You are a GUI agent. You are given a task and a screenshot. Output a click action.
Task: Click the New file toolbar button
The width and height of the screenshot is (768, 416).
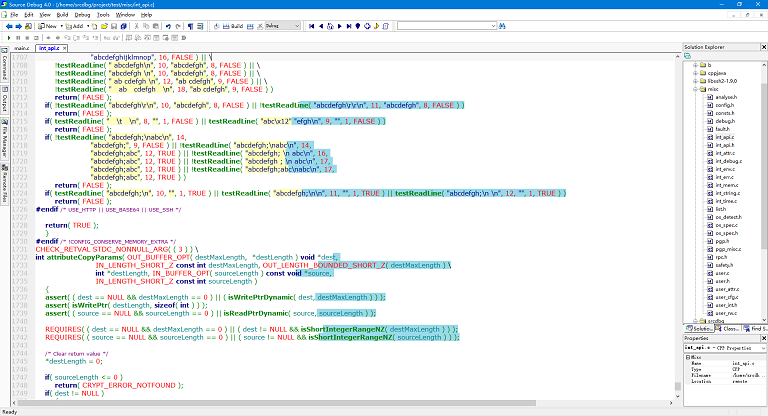pyautogui.click(x=47, y=25)
